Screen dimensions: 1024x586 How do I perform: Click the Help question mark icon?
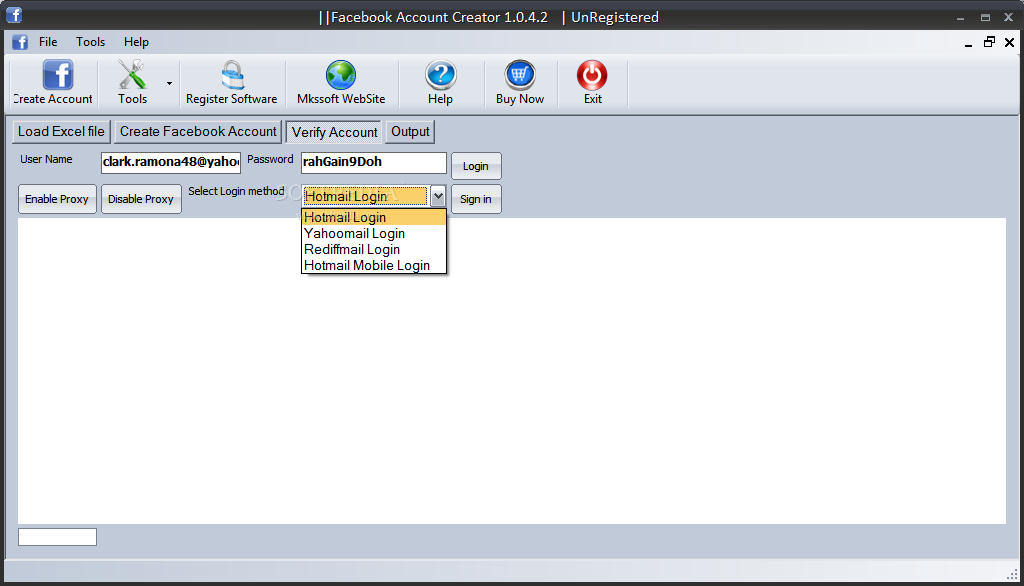(441, 75)
